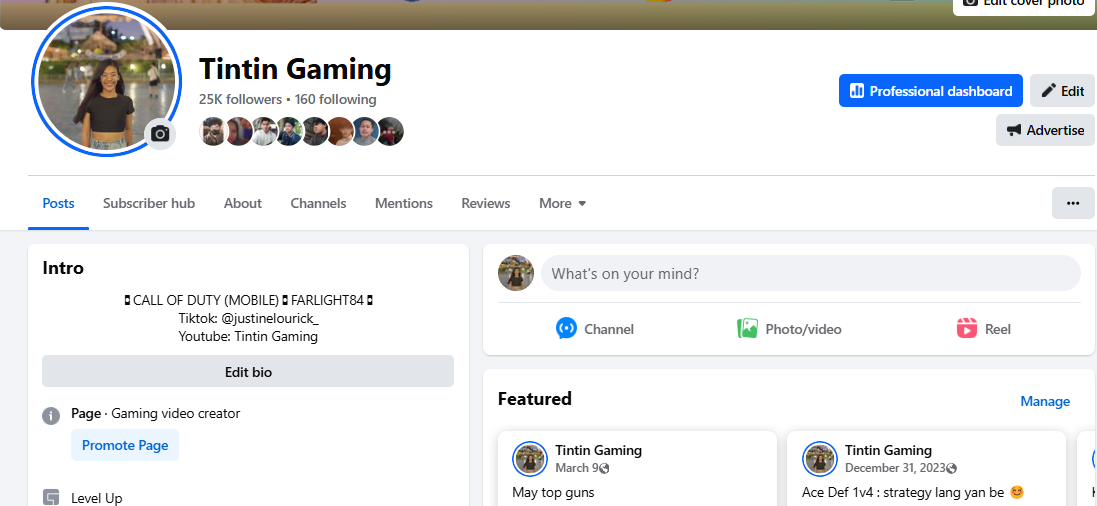Screen dimensions: 1097x506
Task: Click the pencil icon in Edit button
Action: tap(1048, 91)
